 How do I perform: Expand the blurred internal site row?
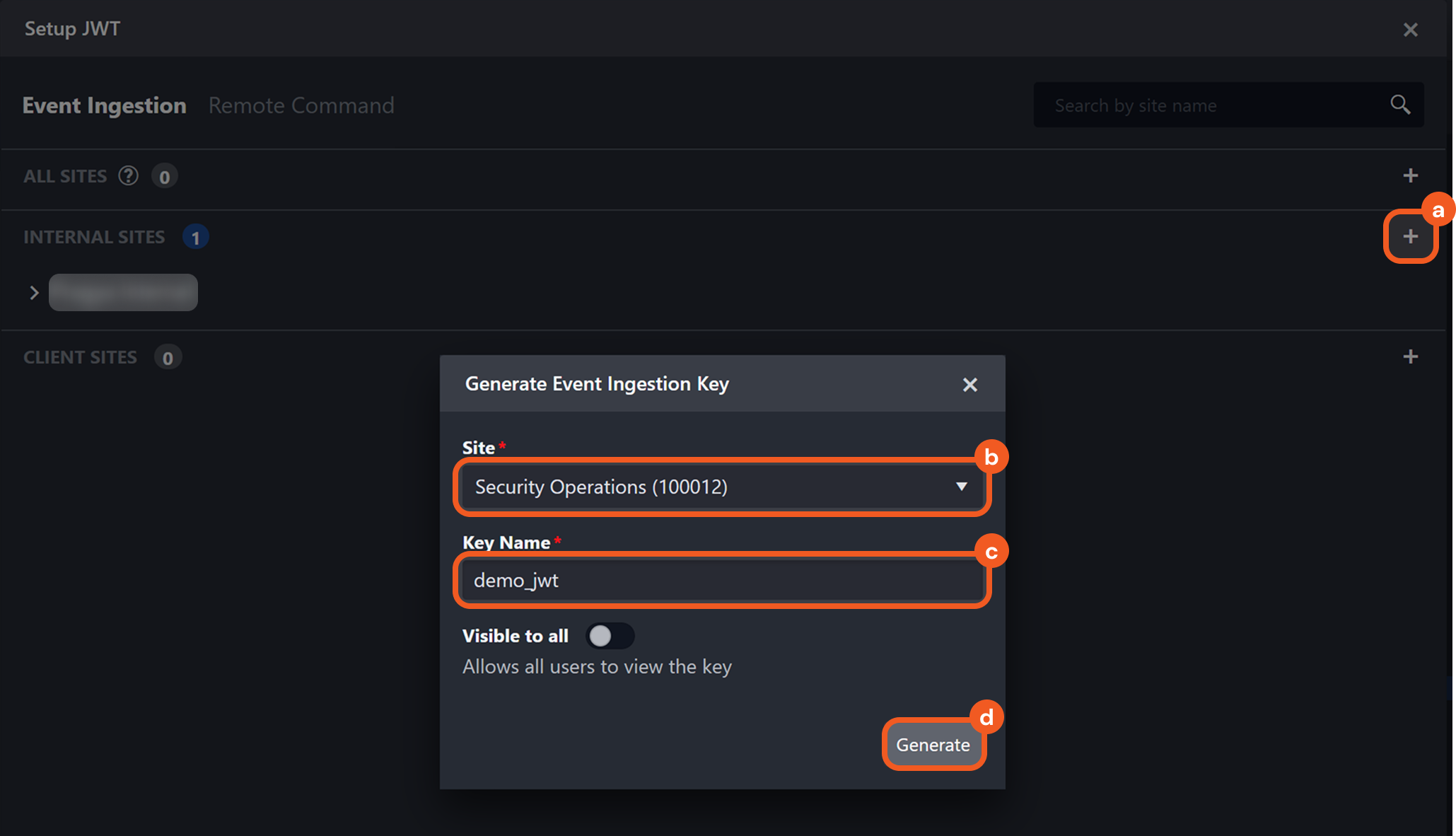(x=34, y=292)
